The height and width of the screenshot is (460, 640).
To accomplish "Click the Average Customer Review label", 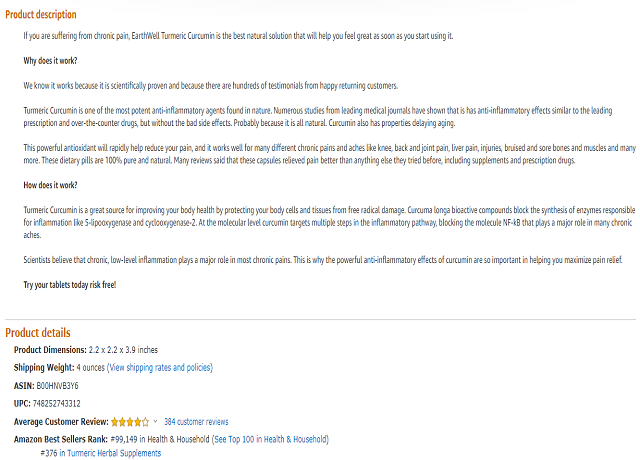I will [x=60, y=422].
